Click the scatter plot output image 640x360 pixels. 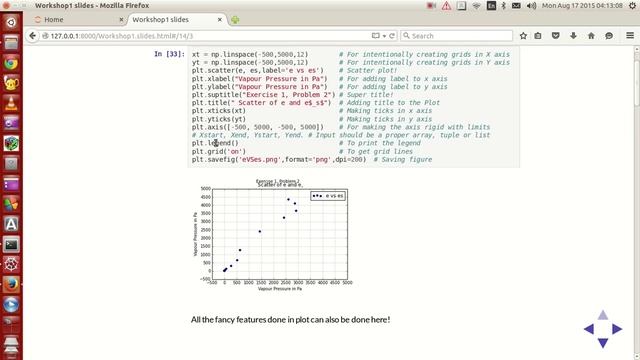[273, 235]
